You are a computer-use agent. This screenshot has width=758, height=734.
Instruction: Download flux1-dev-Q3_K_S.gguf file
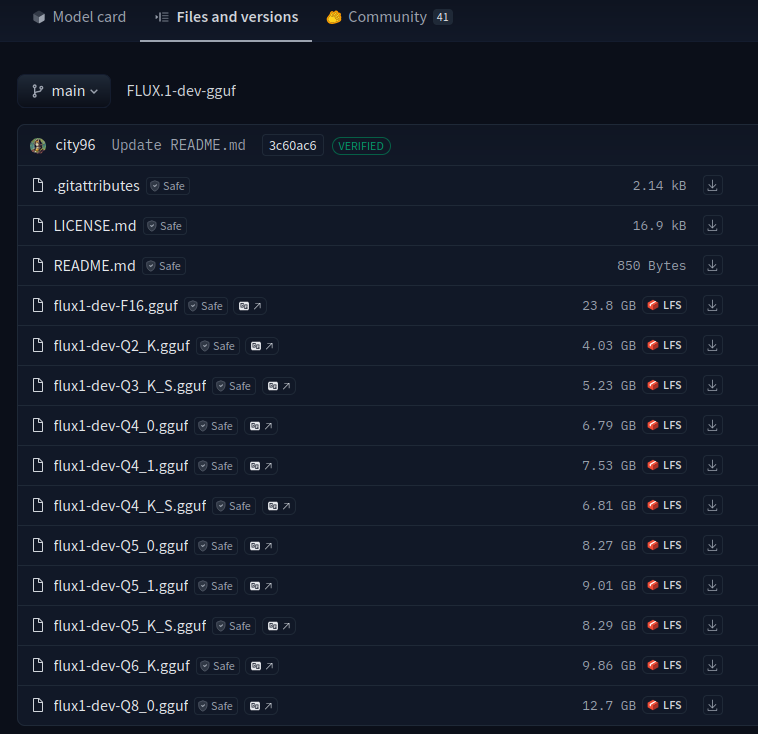712,385
